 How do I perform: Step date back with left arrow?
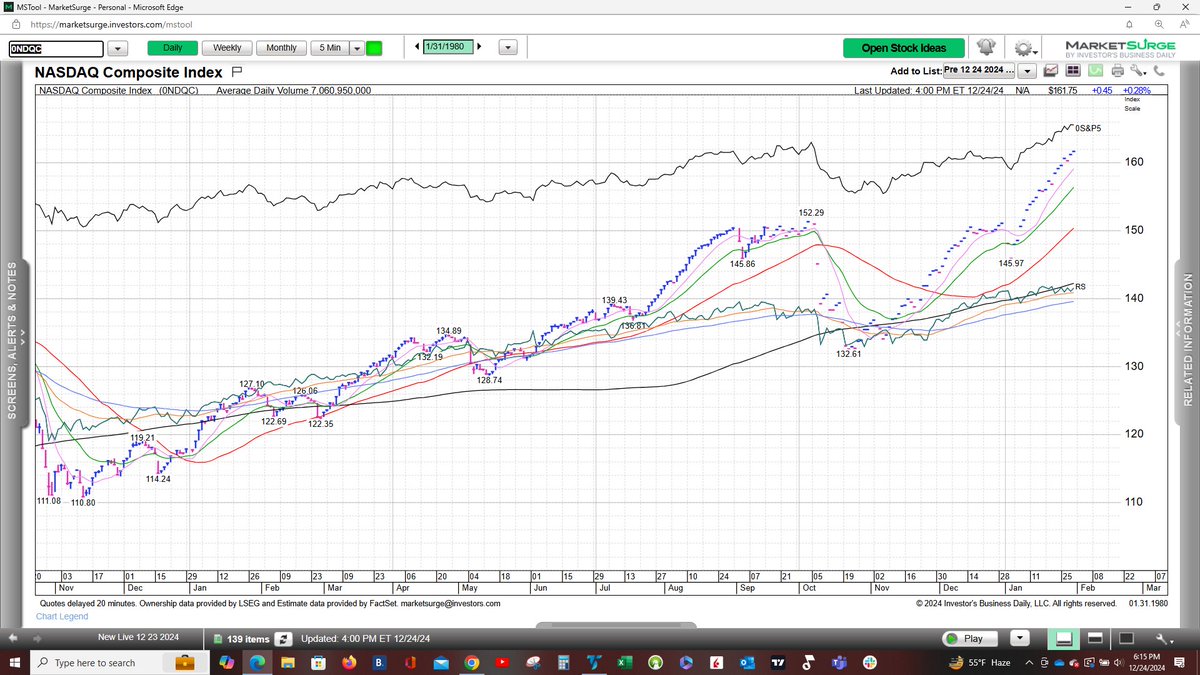point(417,47)
